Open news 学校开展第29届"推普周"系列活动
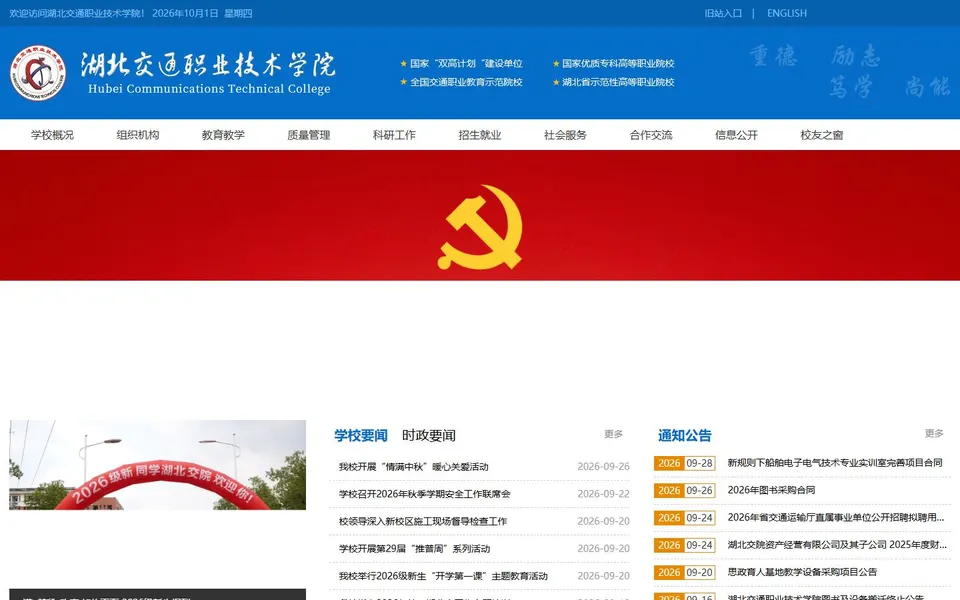The image size is (960, 600). (414, 549)
